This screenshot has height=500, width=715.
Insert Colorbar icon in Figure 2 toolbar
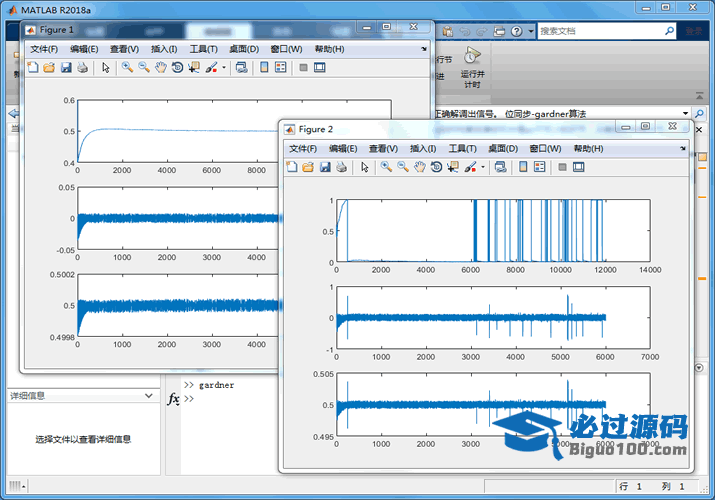[523, 167]
